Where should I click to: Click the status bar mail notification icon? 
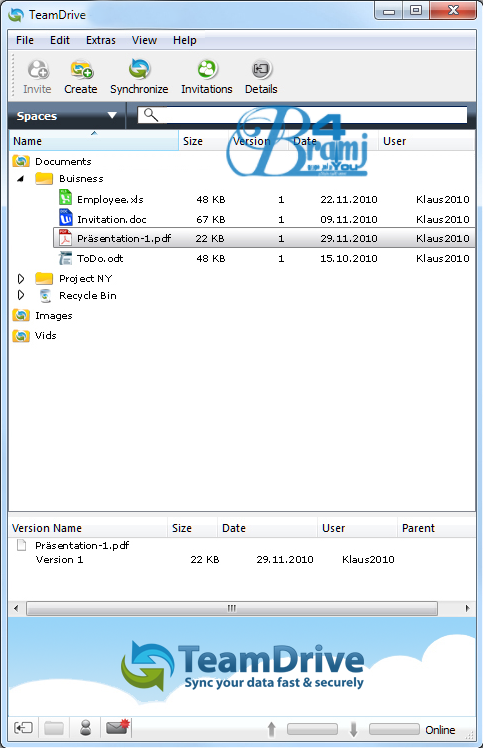pyautogui.click(x=117, y=727)
